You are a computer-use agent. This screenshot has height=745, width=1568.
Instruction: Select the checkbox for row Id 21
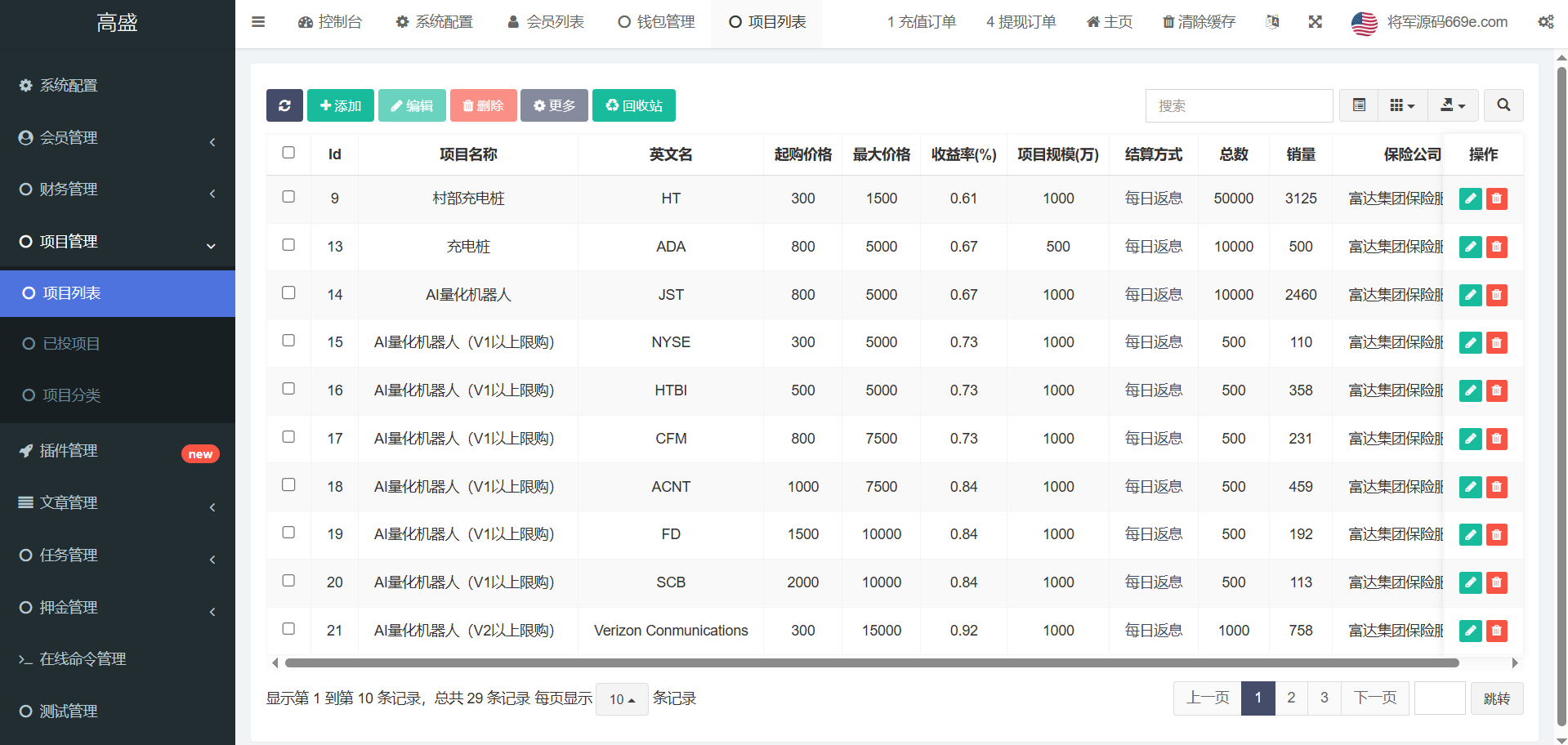(288, 629)
